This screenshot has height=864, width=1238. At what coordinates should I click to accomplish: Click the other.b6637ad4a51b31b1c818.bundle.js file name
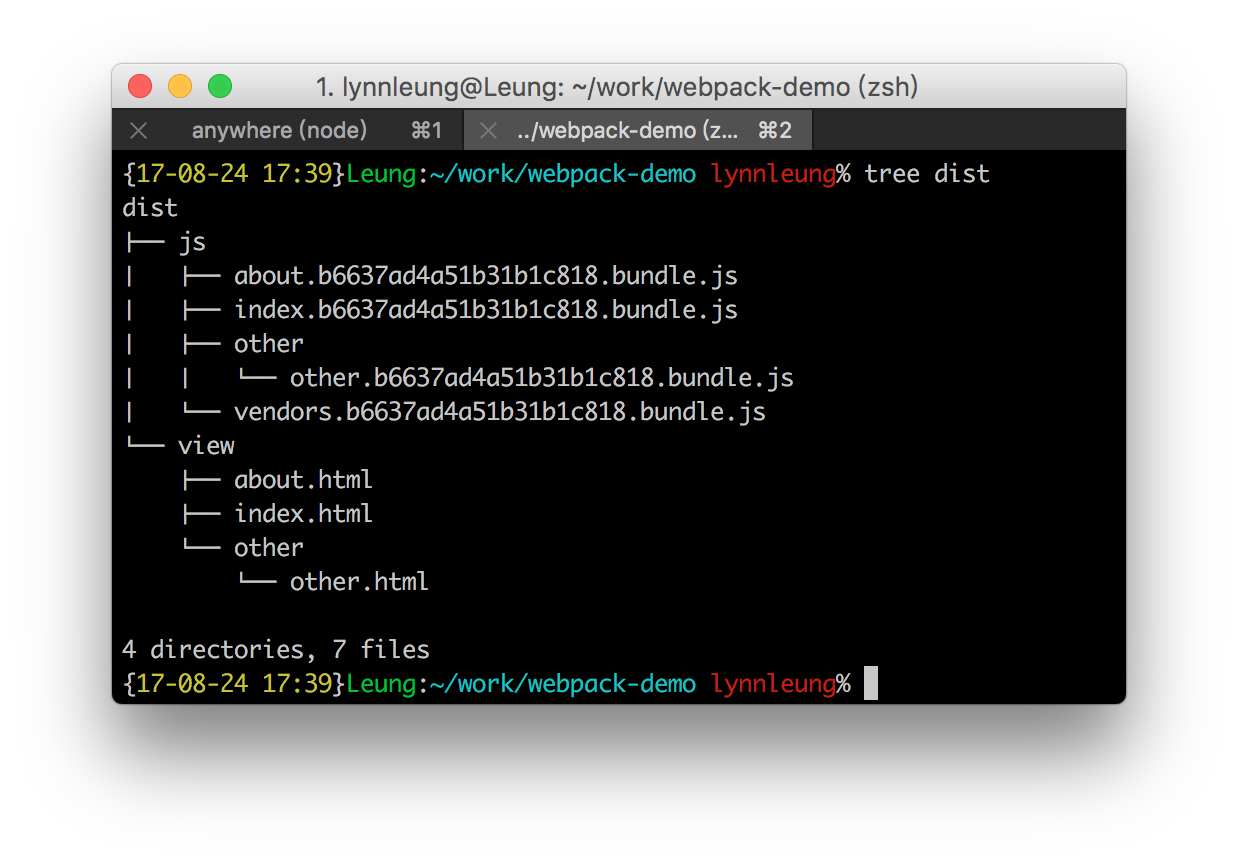tap(541, 378)
